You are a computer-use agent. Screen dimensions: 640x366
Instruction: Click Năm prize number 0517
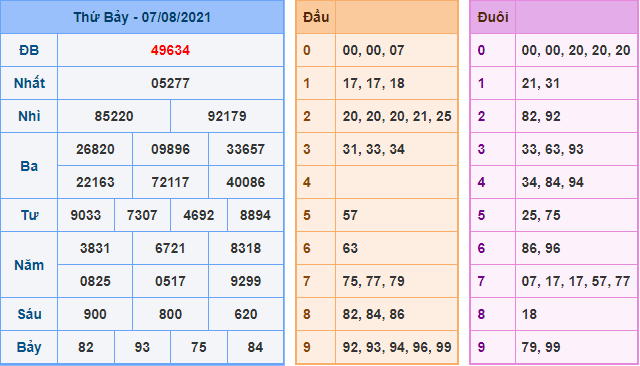pos(170,282)
